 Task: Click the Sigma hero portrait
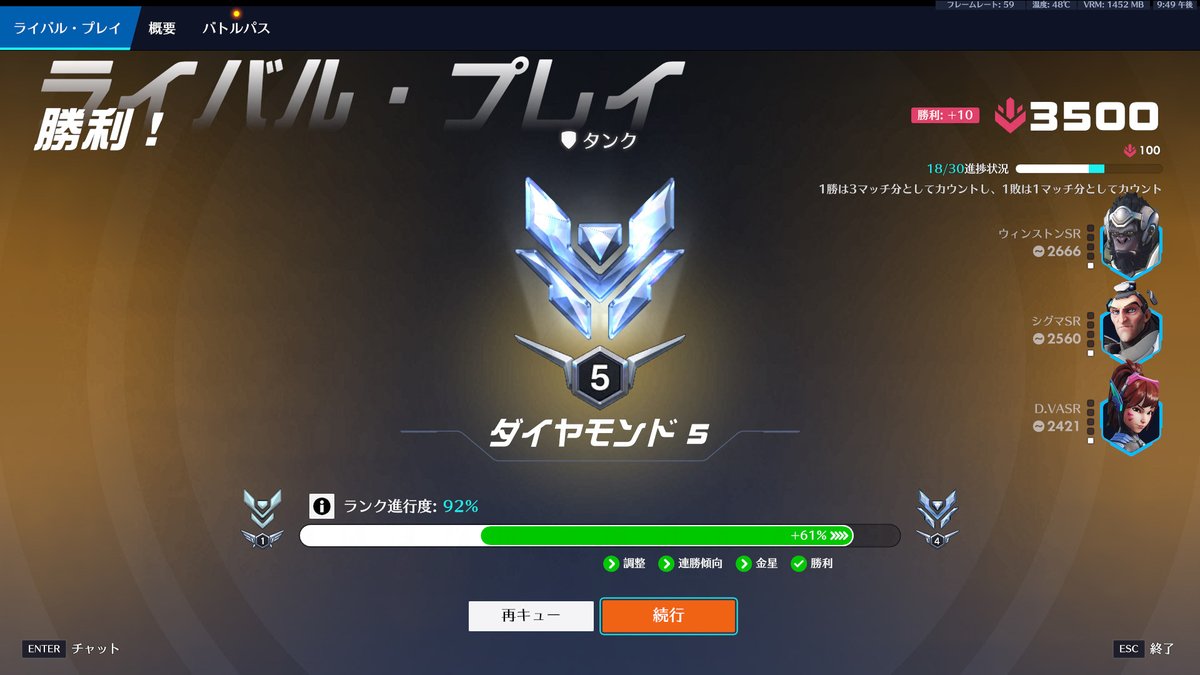[x=1130, y=321]
